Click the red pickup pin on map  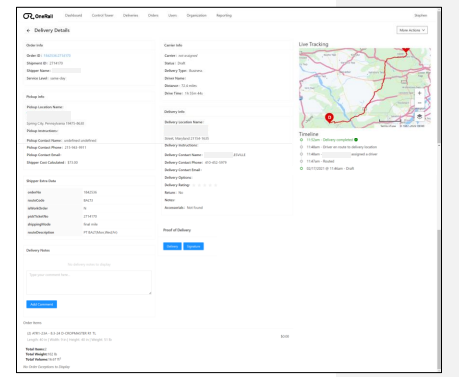click(x=329, y=118)
